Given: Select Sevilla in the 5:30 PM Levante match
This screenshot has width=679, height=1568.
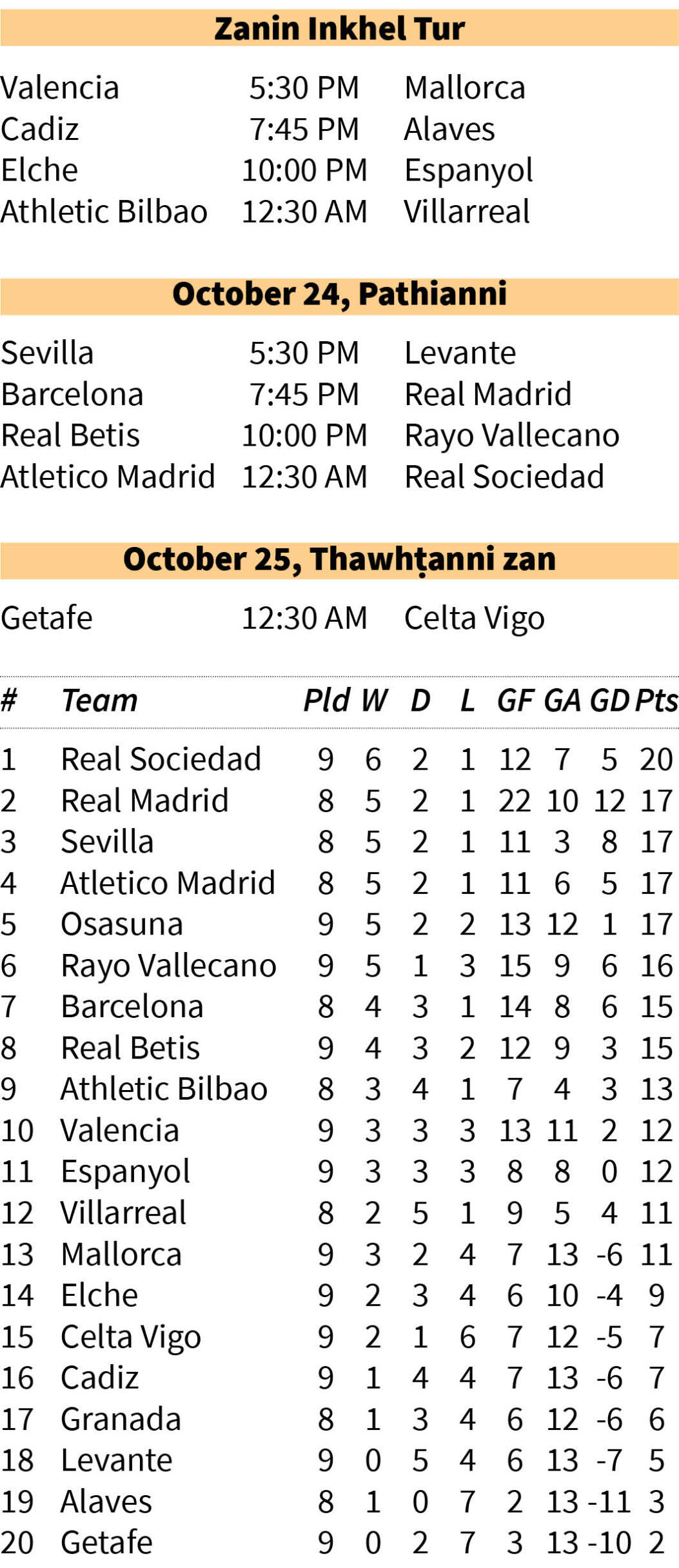Looking at the screenshot, I should tap(47, 353).
